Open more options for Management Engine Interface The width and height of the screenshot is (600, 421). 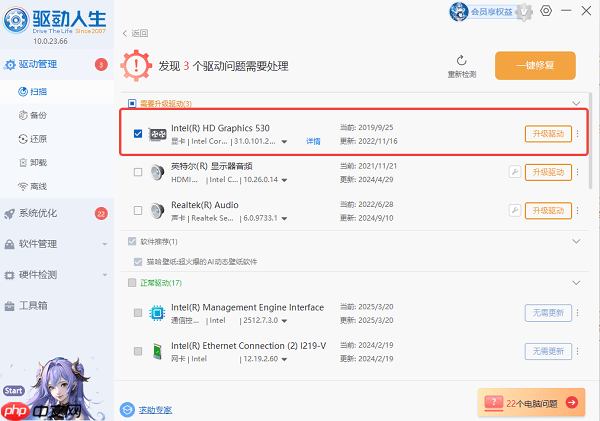pyautogui.click(x=577, y=313)
